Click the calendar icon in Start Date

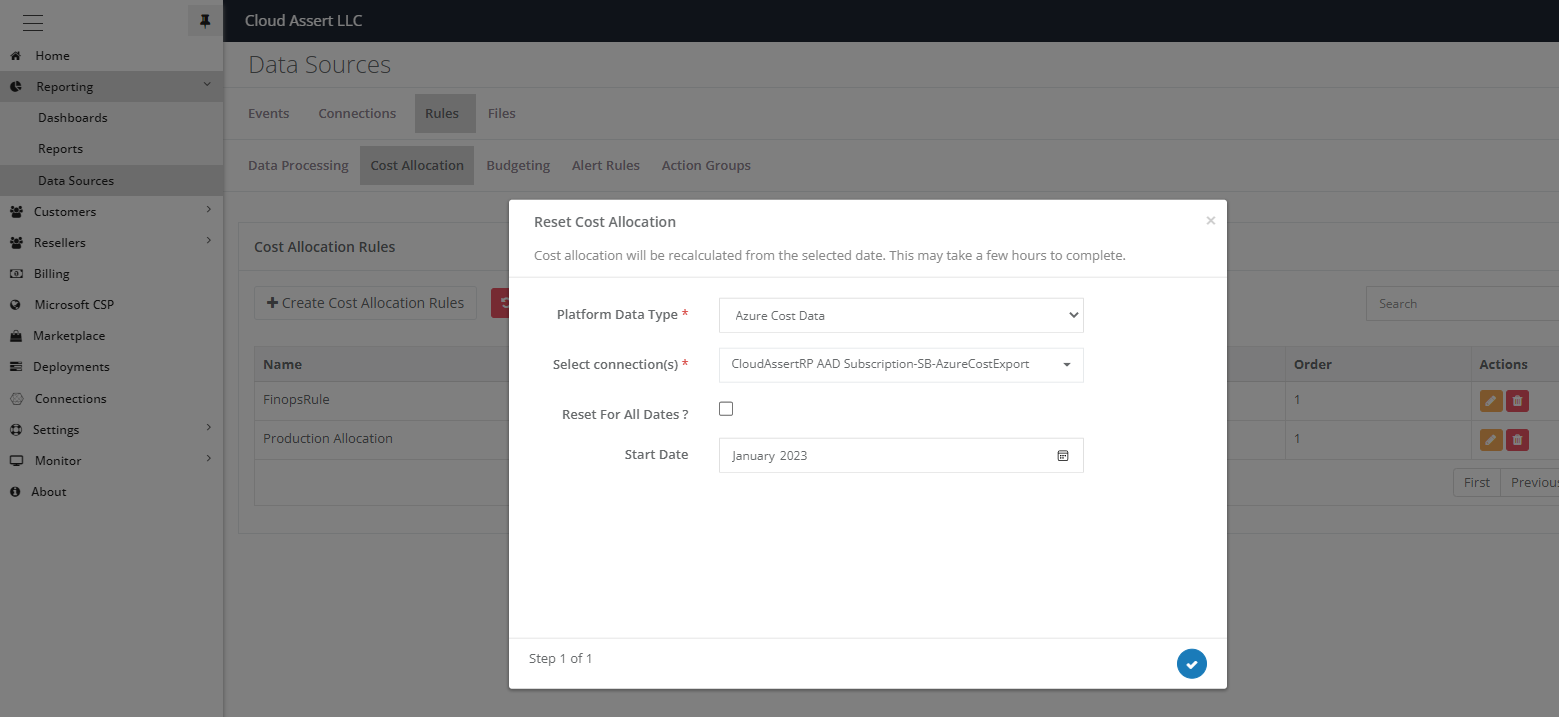click(1063, 456)
